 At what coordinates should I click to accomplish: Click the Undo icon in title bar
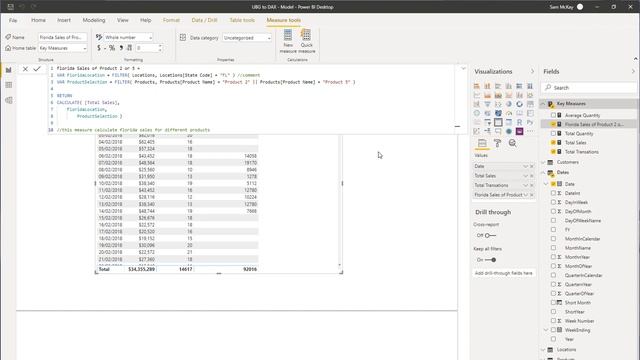pos(22,7)
